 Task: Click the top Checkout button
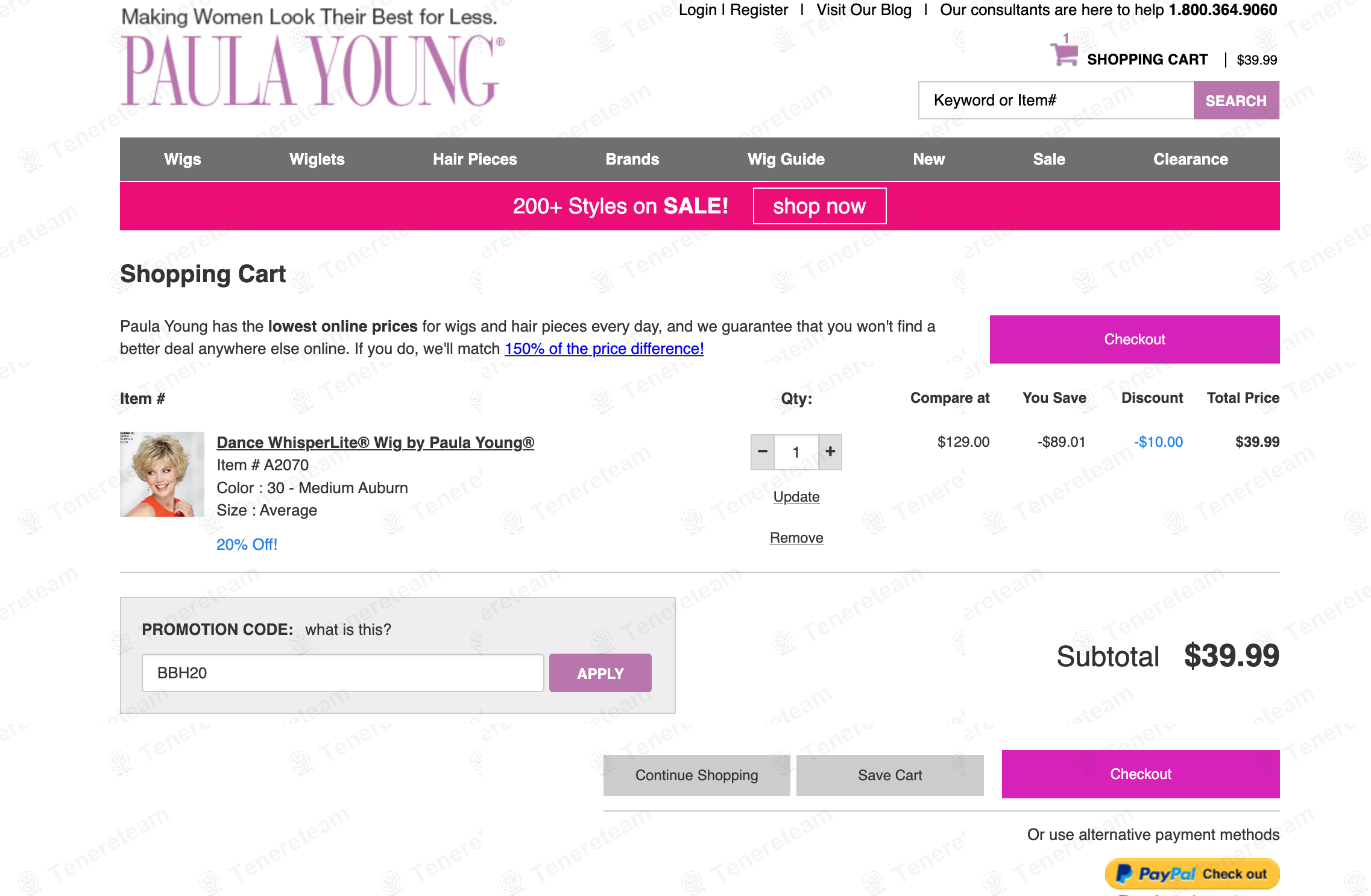1134,339
